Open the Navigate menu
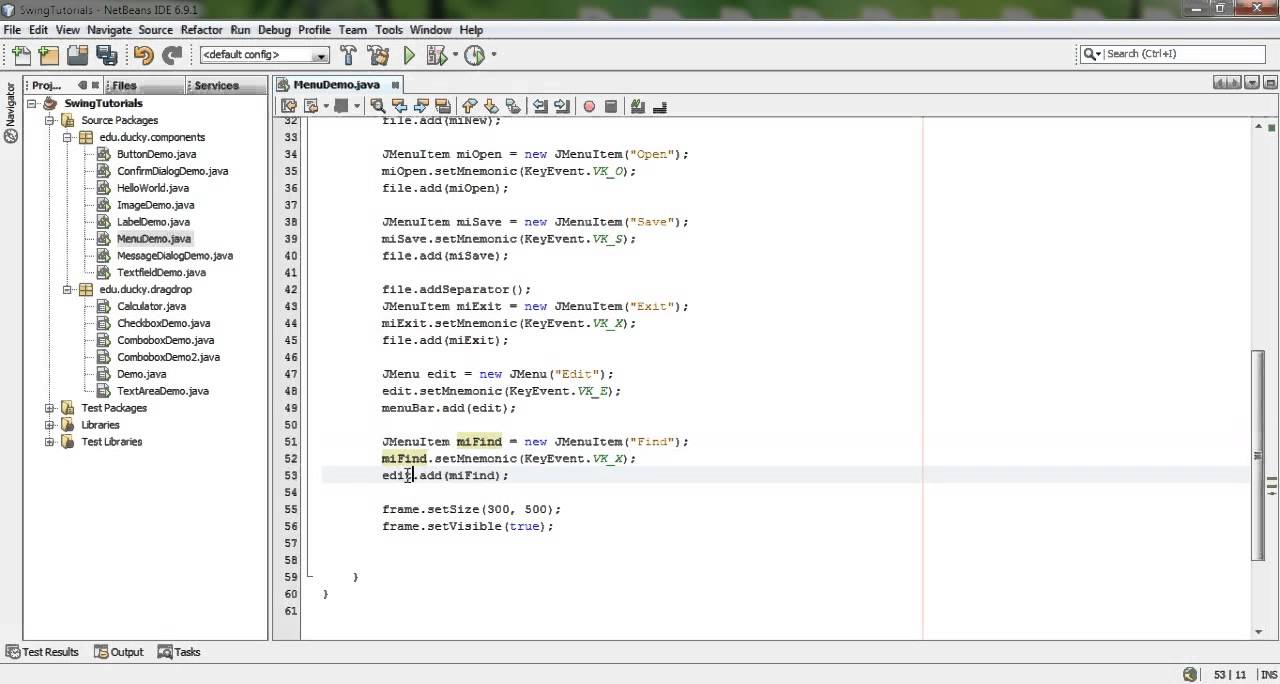Screen dimensions: 1280x684 [109, 30]
